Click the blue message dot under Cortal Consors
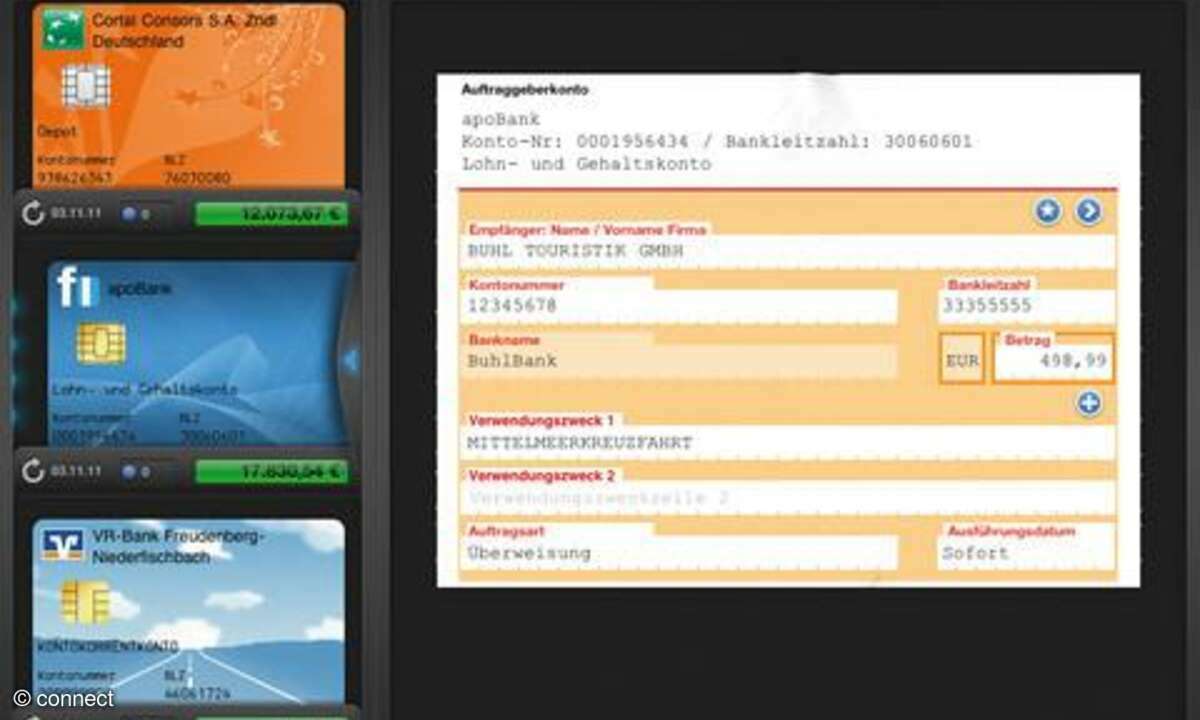Image resolution: width=1200 pixels, height=720 pixels. 129,213
